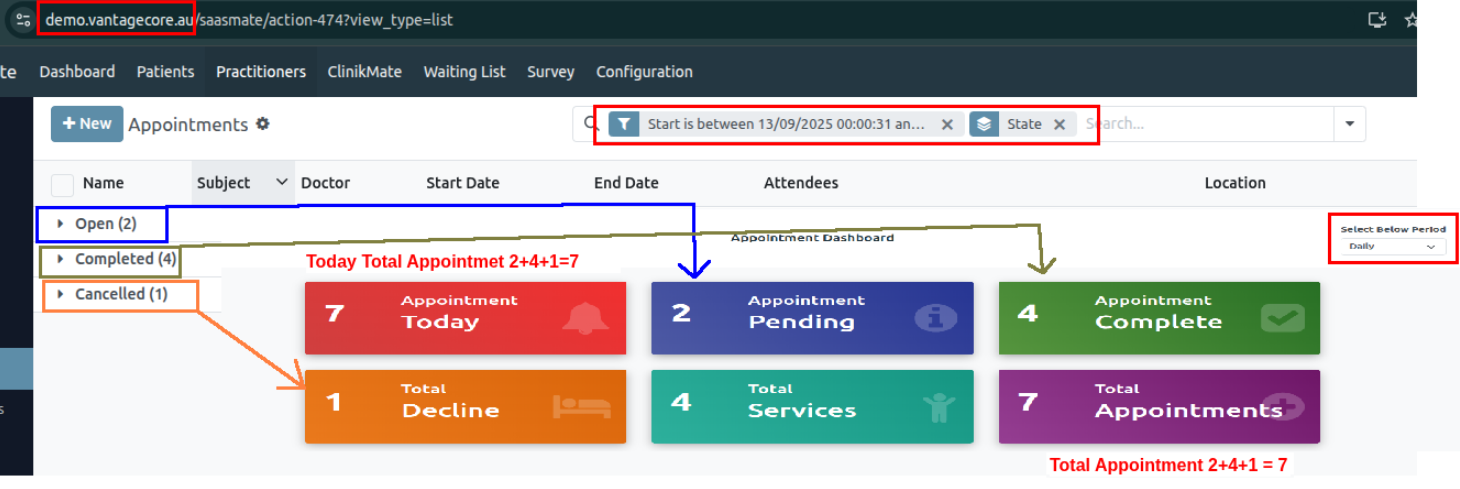Image resolution: width=1460 pixels, height=489 pixels.
Task: Open the Practitioners menu
Action: (261, 72)
